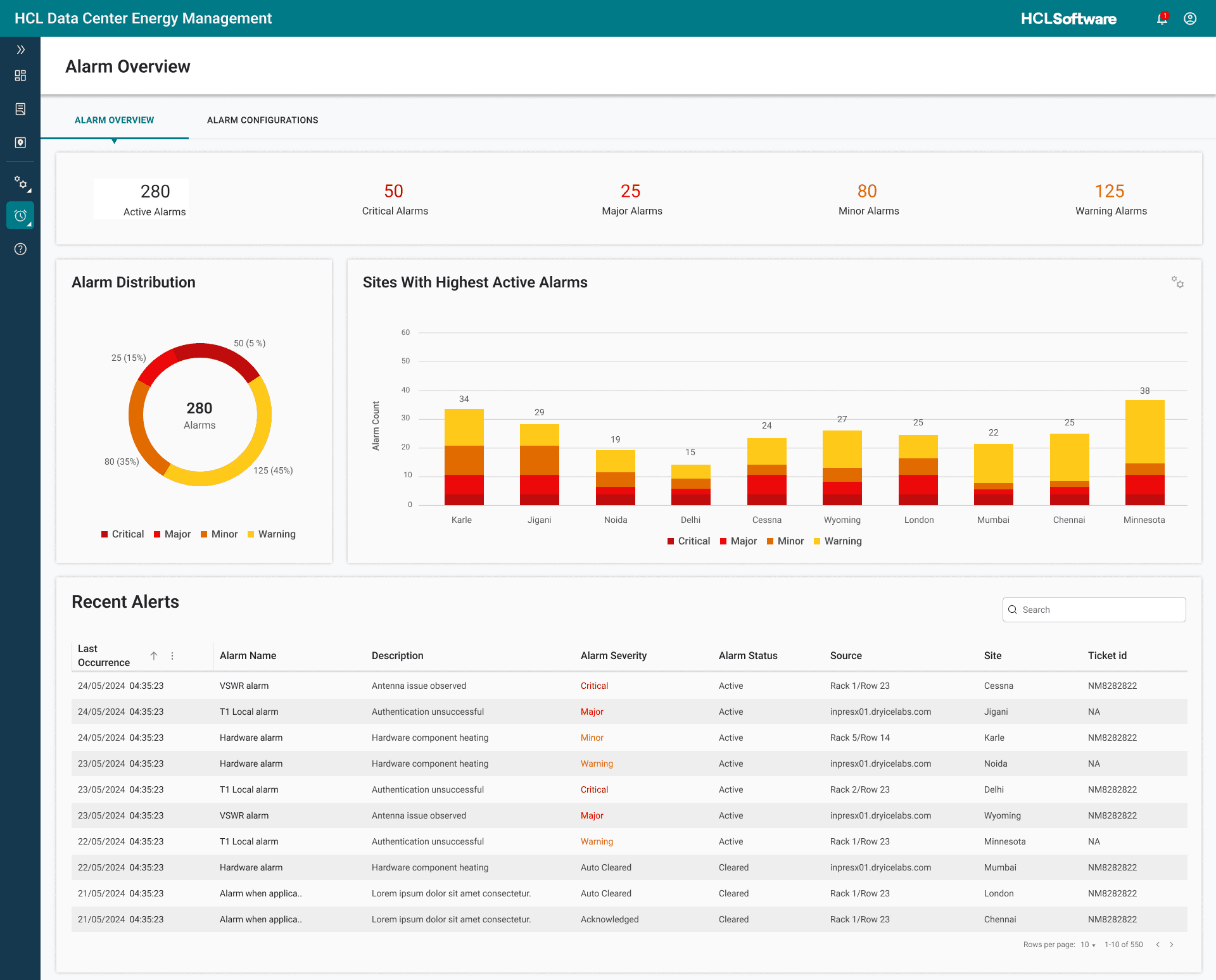Sort by Last Occurrence using the arrow icon

coord(154,656)
